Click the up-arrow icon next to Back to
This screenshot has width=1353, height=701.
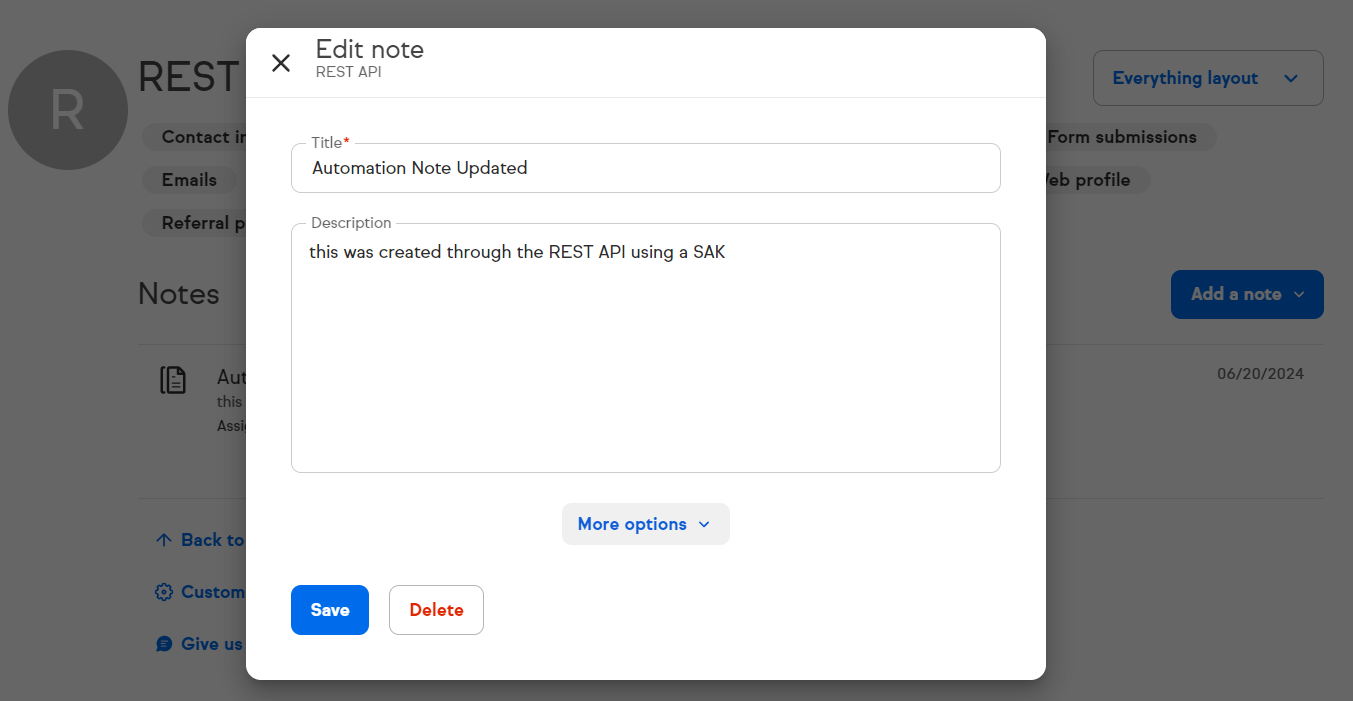(164, 540)
